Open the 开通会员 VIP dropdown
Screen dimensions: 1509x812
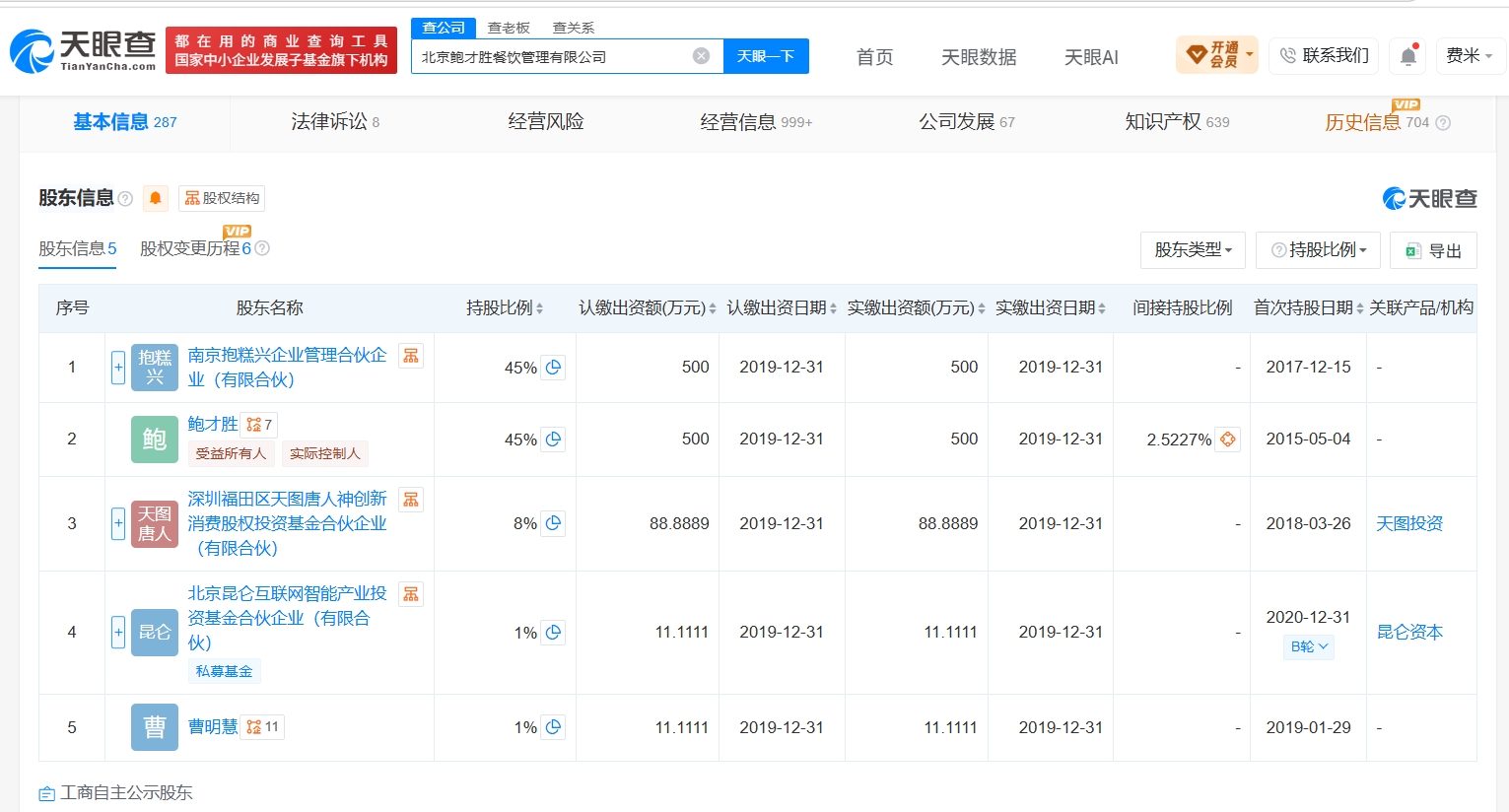(1217, 55)
